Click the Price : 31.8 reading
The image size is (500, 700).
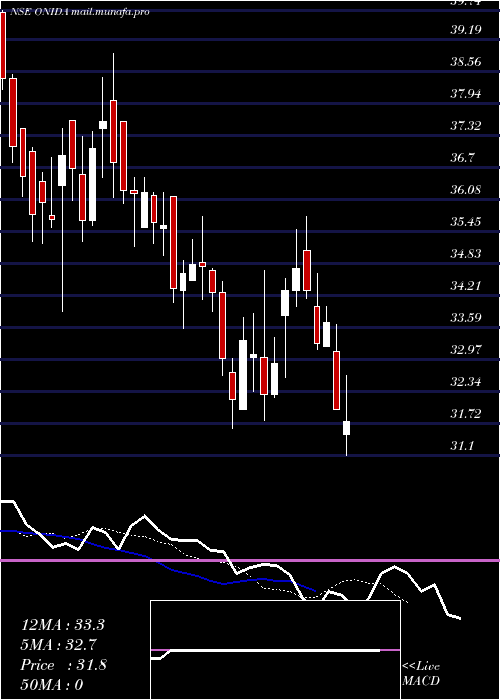(63, 665)
